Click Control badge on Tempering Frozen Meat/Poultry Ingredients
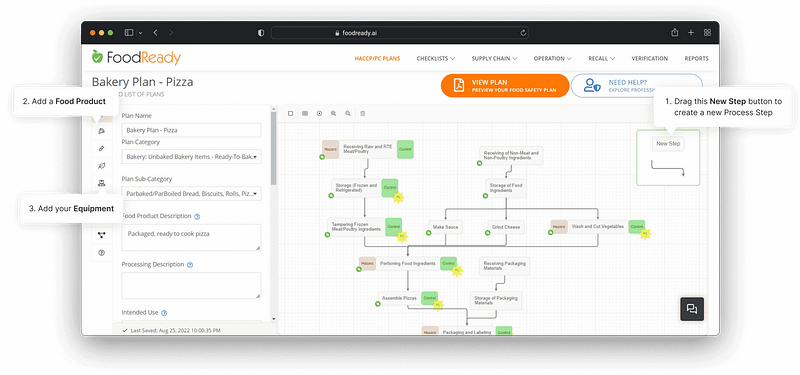The width and height of the screenshot is (800, 375). point(393,227)
